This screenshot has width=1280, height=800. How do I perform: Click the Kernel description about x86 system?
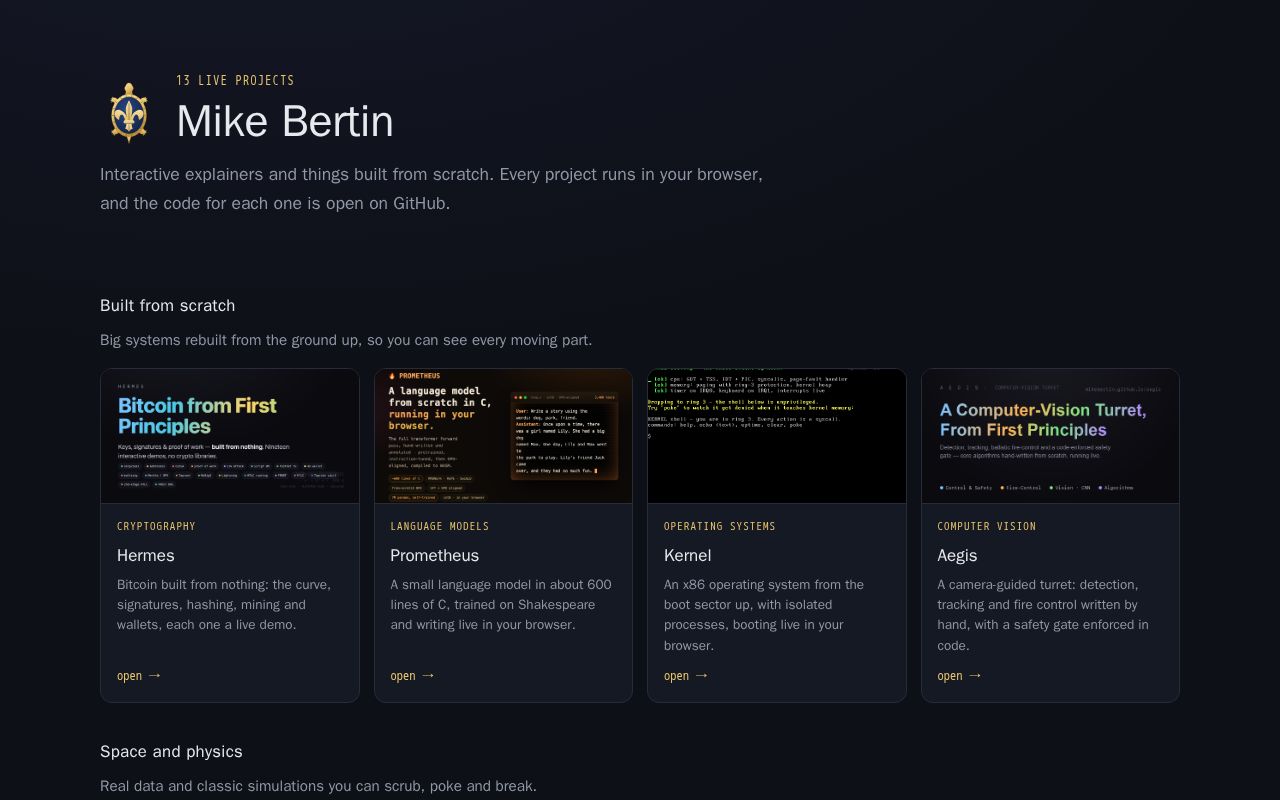pos(764,615)
